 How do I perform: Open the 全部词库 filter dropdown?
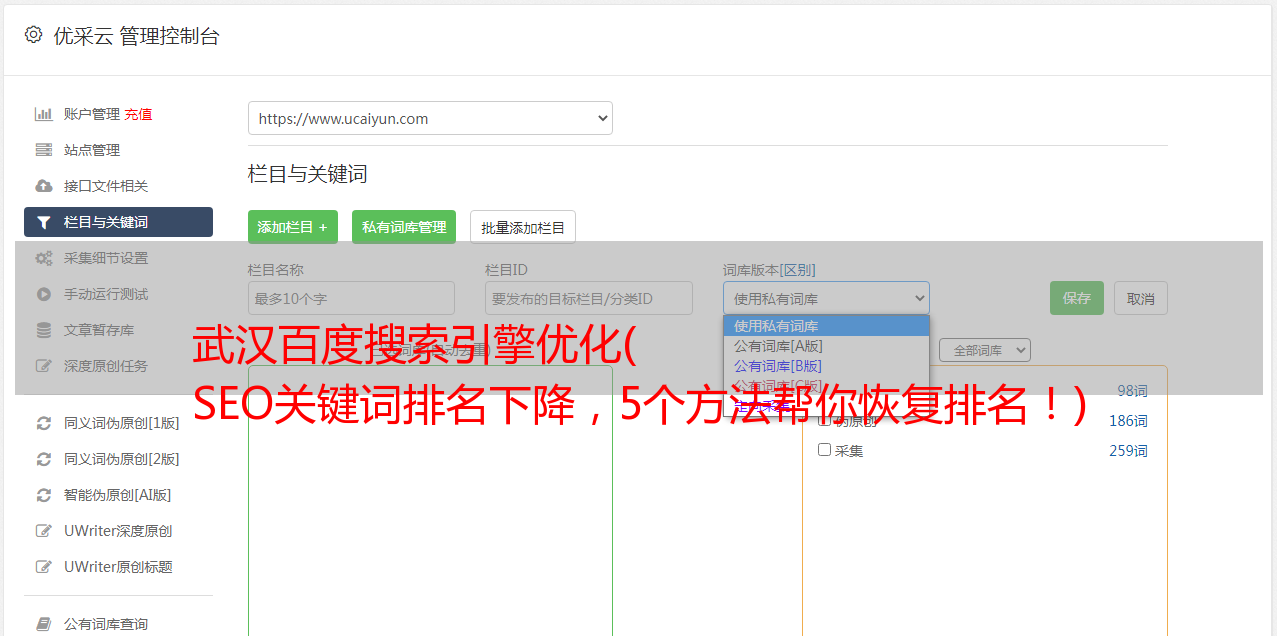coord(984,350)
